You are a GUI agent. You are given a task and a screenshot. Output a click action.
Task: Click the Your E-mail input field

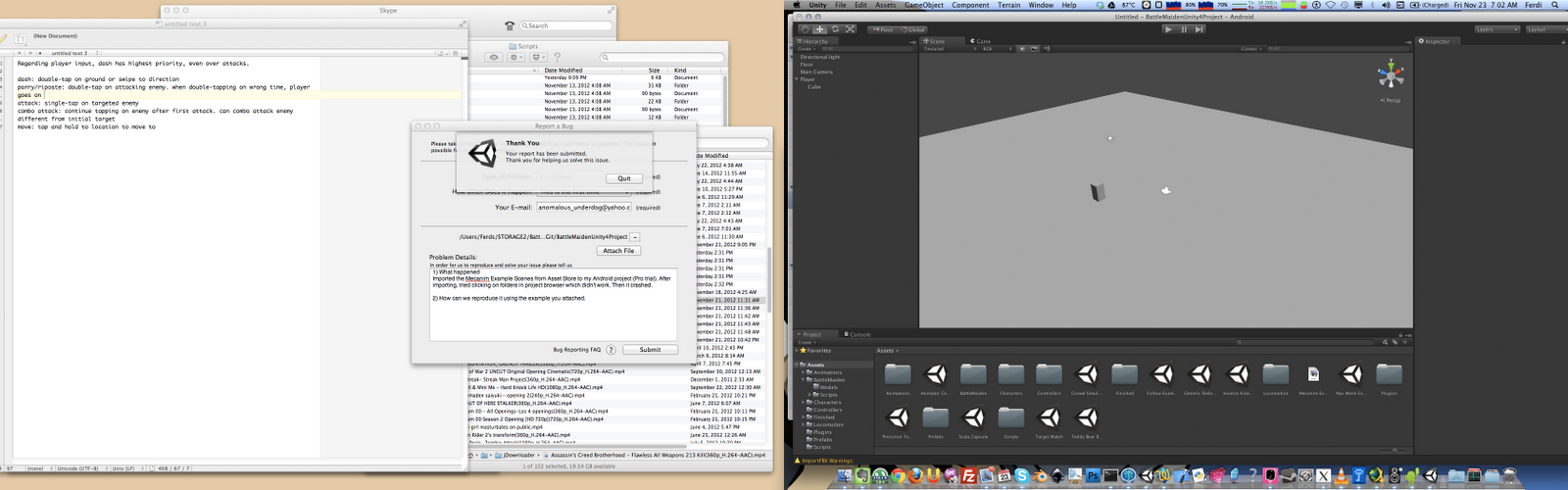[584, 207]
